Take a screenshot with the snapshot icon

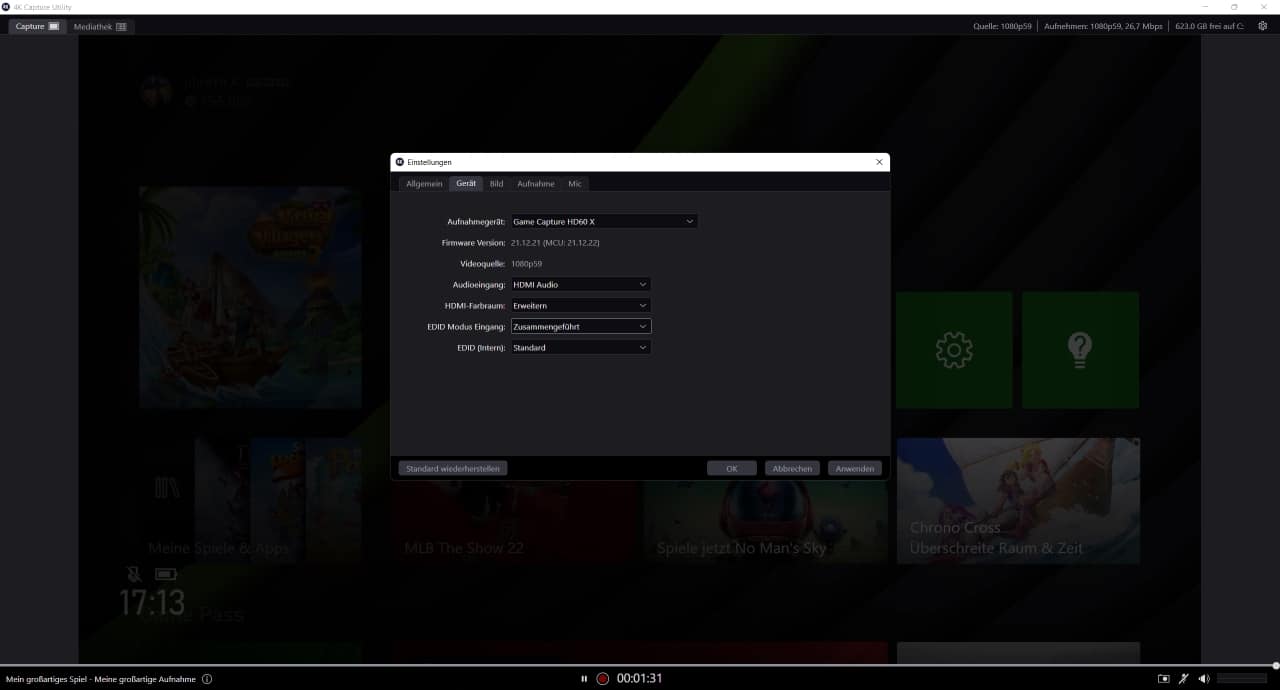point(1163,679)
